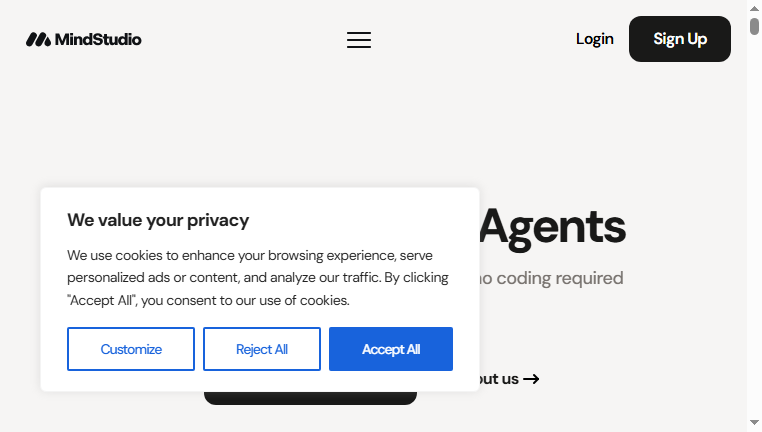This screenshot has height=432, width=762.
Task: Open cookie Customize preferences
Action: (131, 349)
